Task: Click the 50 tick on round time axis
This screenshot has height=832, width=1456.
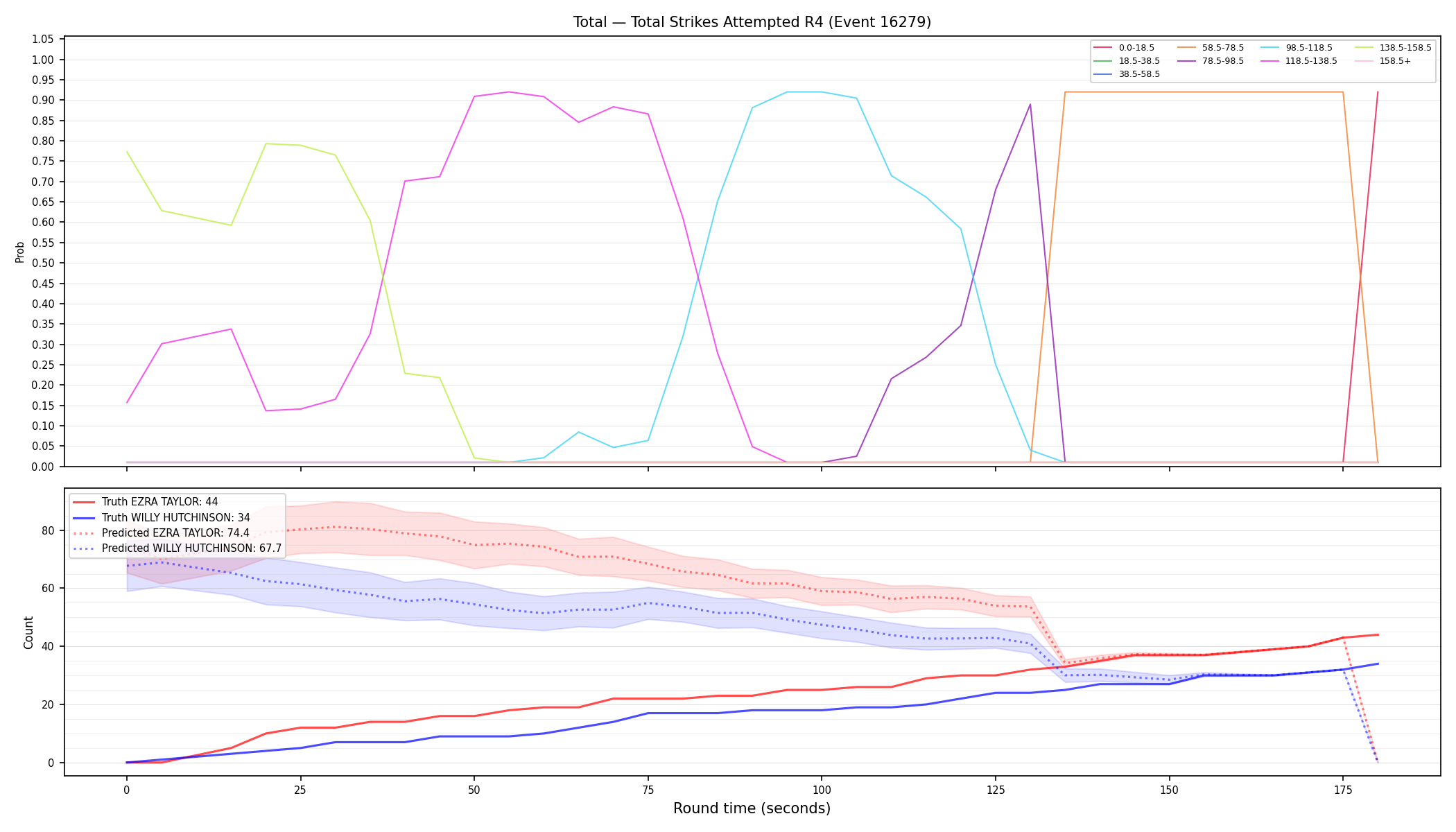Action: (474, 790)
